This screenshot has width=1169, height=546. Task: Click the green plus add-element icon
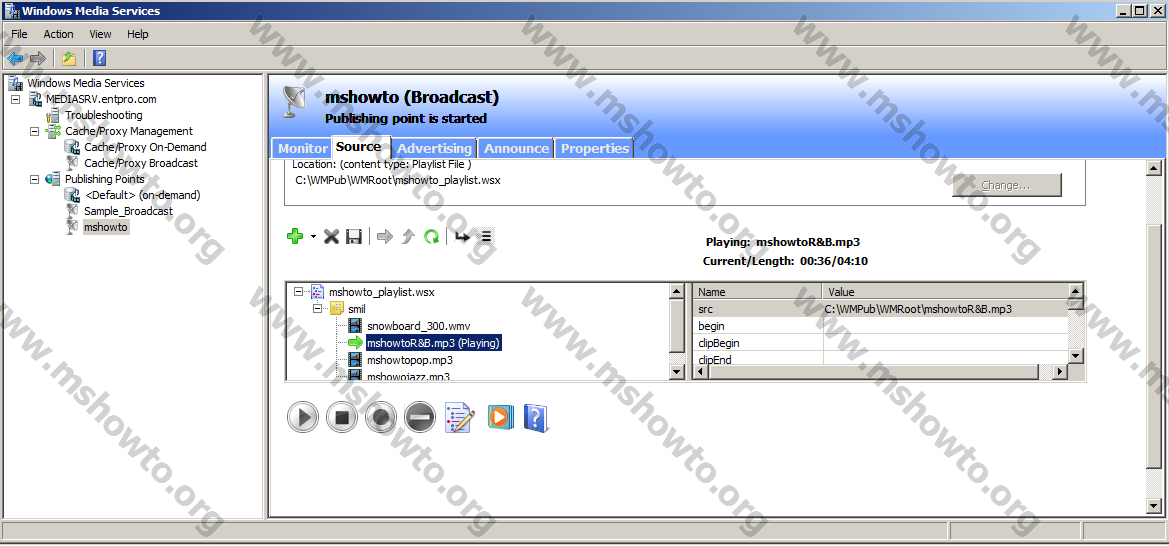(x=295, y=236)
